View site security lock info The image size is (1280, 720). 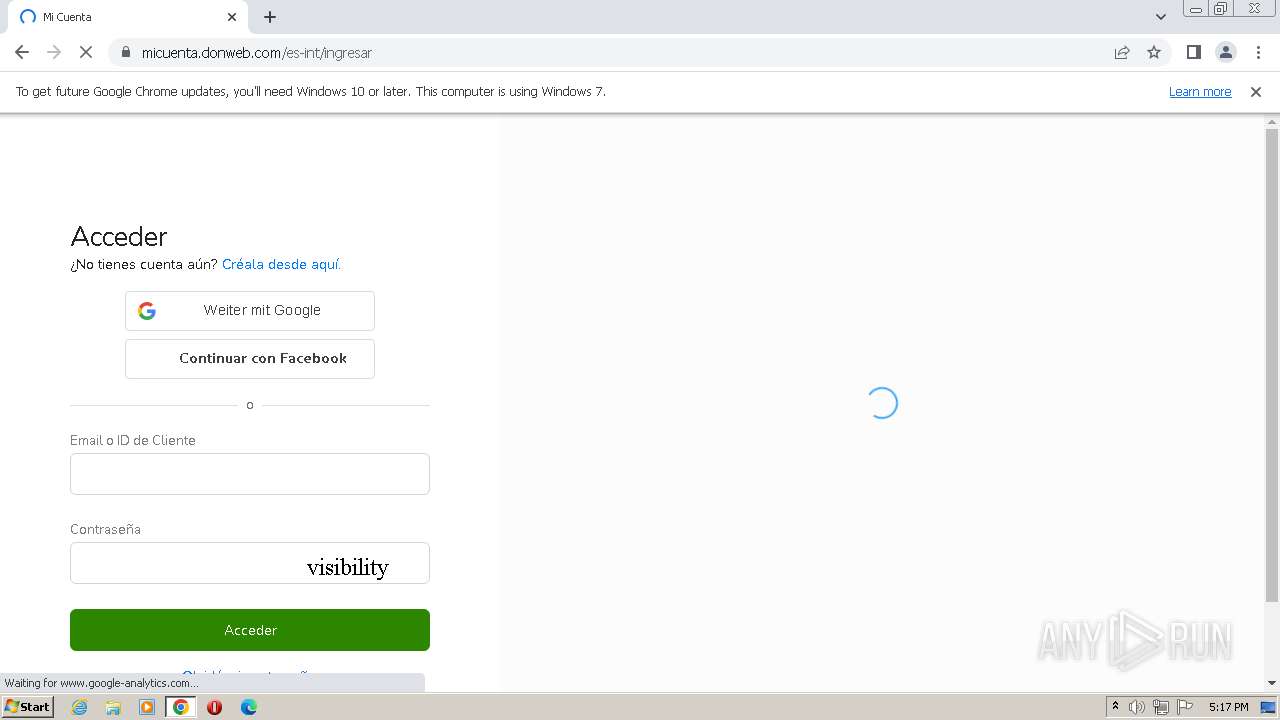click(125, 52)
